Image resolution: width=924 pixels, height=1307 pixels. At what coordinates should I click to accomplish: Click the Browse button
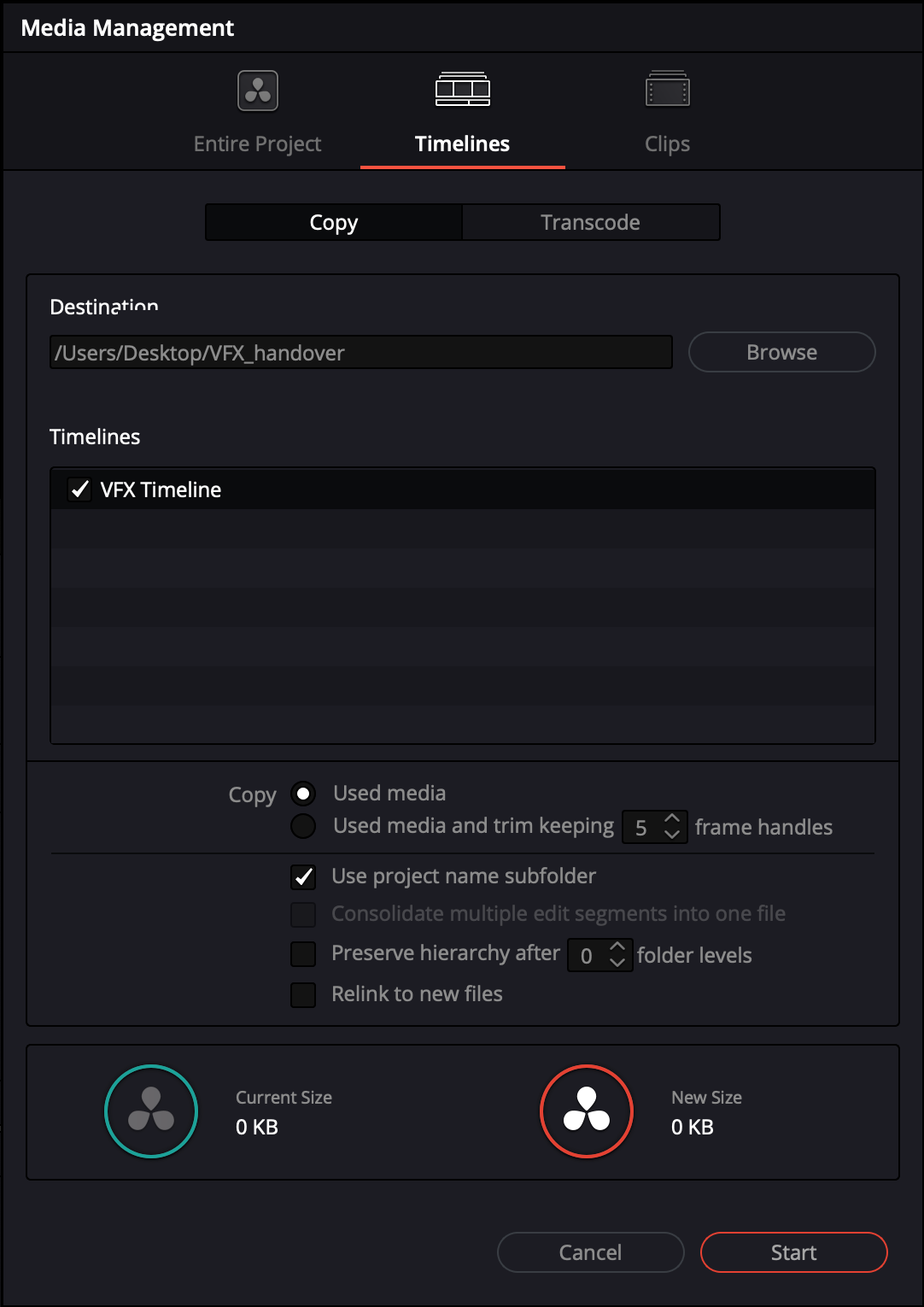pos(781,352)
